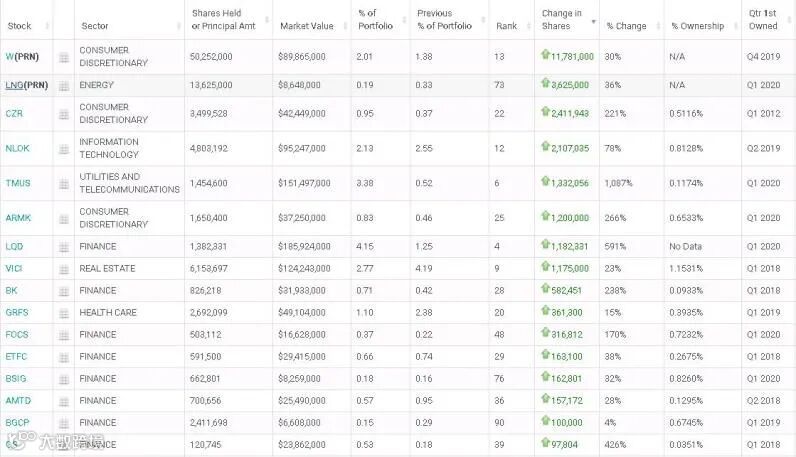Open the grid icon in the ETFC row
Screen dimensions: 796x457
pos(63,357)
